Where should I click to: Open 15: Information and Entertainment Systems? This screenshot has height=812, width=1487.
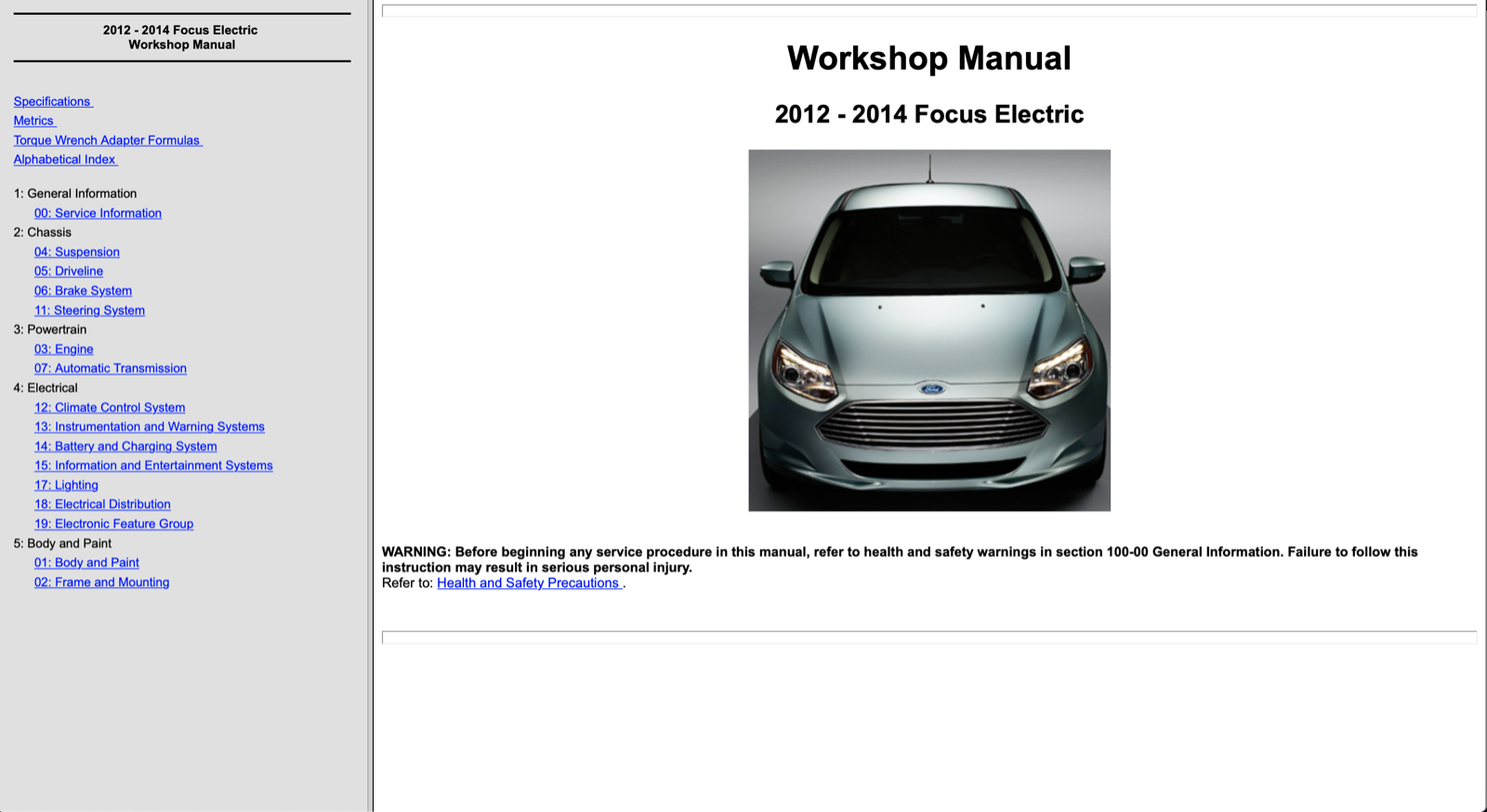(x=153, y=466)
